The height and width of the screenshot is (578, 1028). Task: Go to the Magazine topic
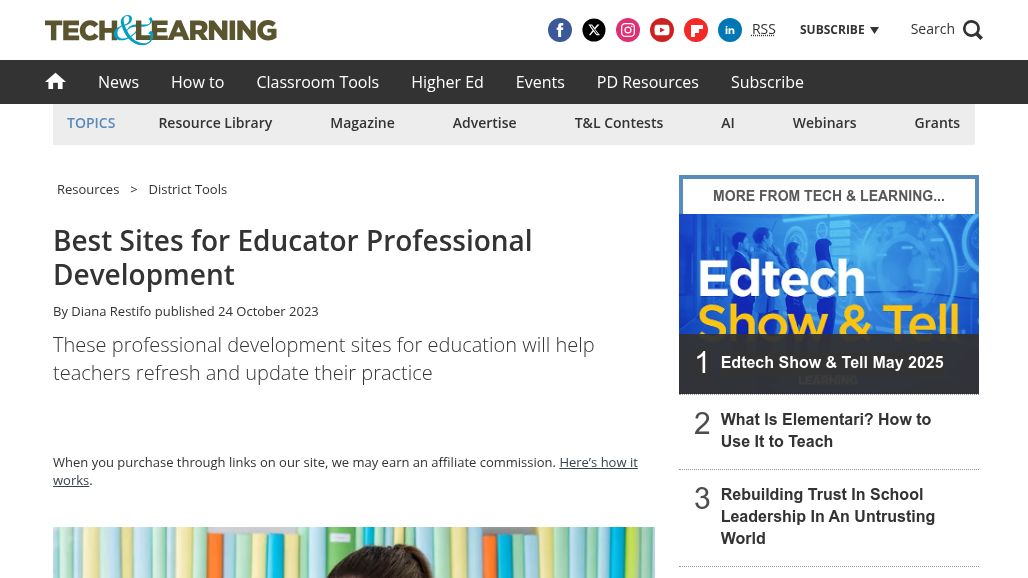(363, 123)
